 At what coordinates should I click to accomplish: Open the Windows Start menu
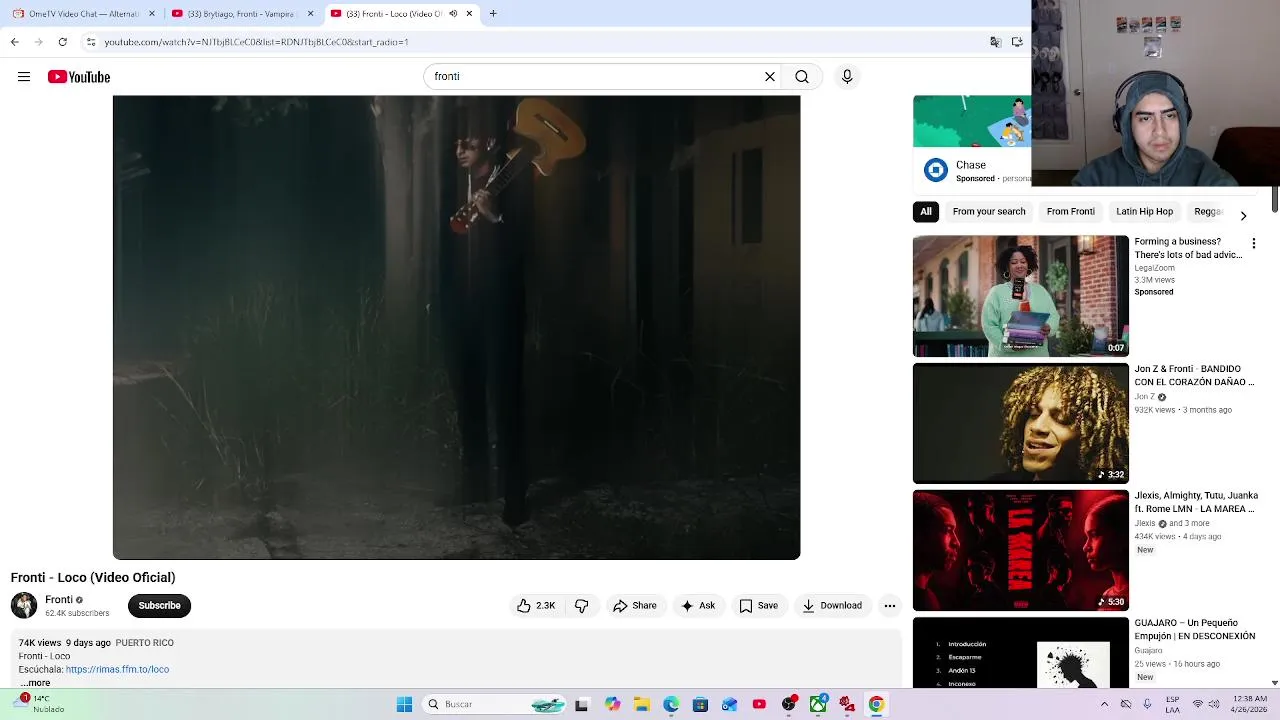coord(404,704)
